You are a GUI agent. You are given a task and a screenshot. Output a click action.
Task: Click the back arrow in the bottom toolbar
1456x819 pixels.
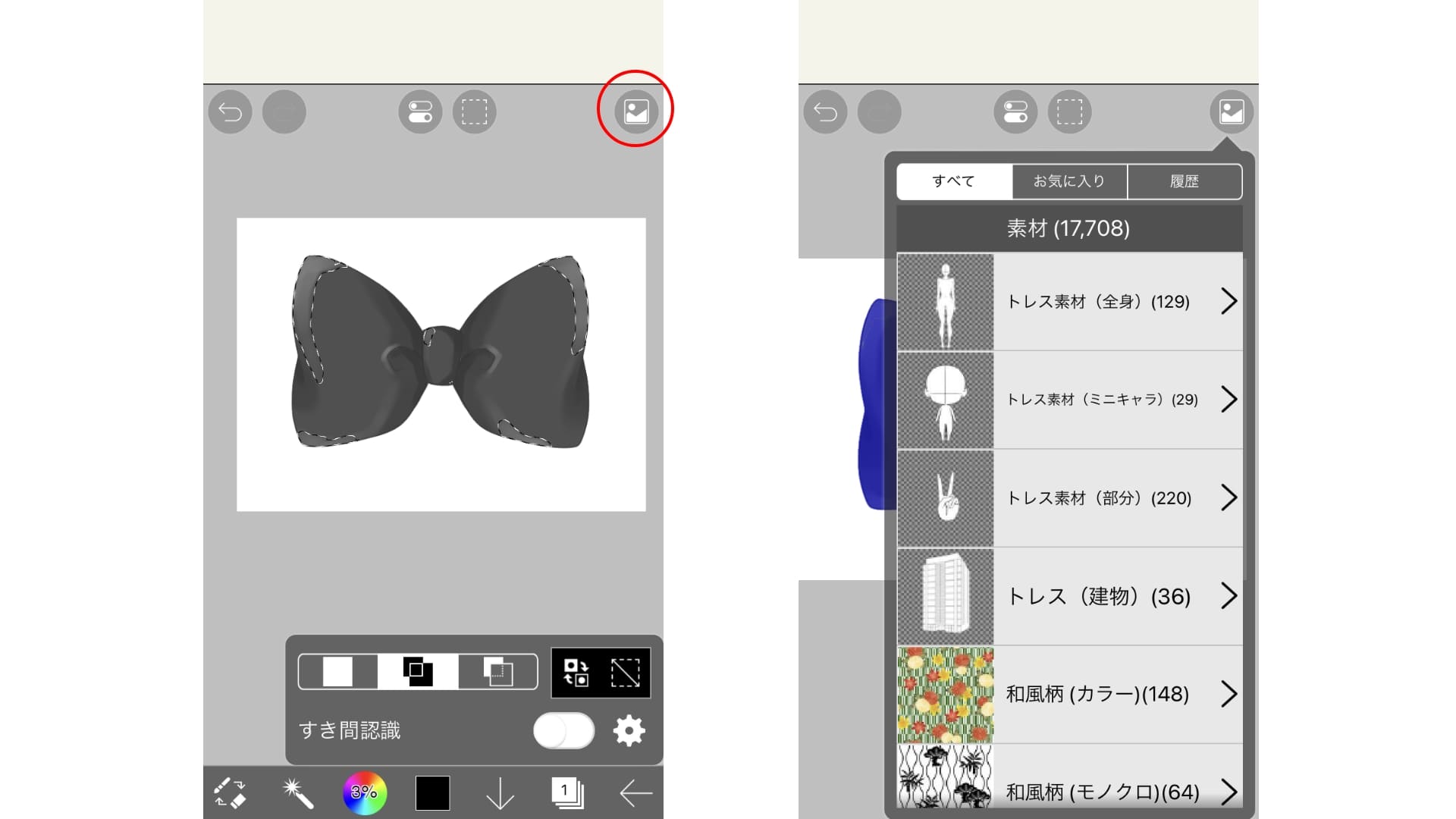pos(634,792)
